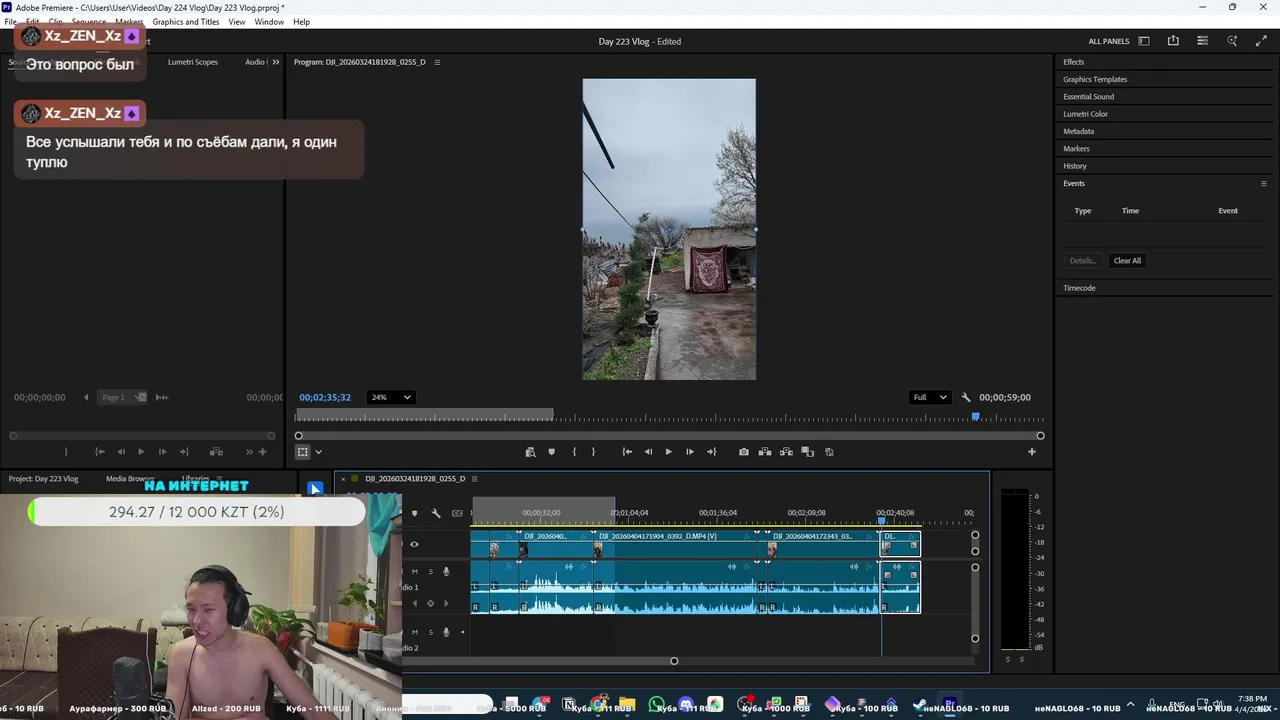This screenshot has width=1280, height=720.
Task: Expand the Lumetri Color panel
Action: point(1085,114)
